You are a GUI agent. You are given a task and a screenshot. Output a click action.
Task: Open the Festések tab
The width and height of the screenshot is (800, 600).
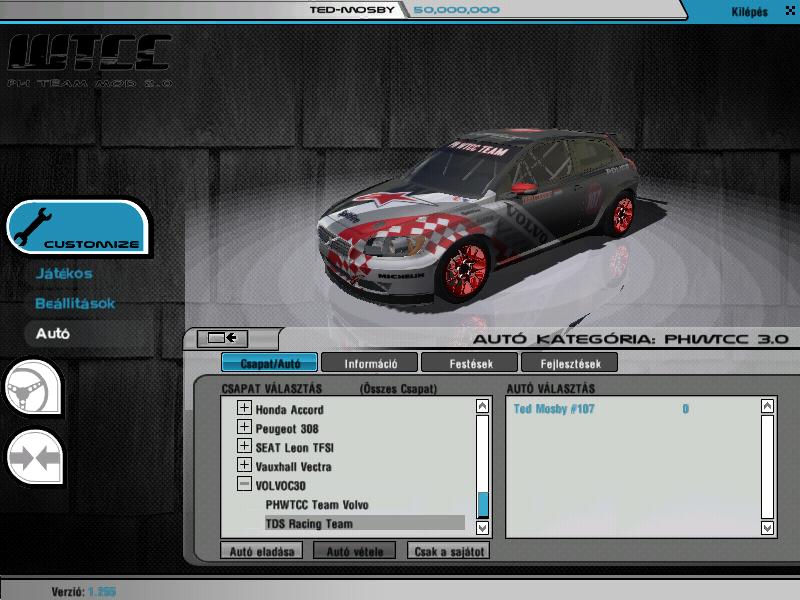470,363
